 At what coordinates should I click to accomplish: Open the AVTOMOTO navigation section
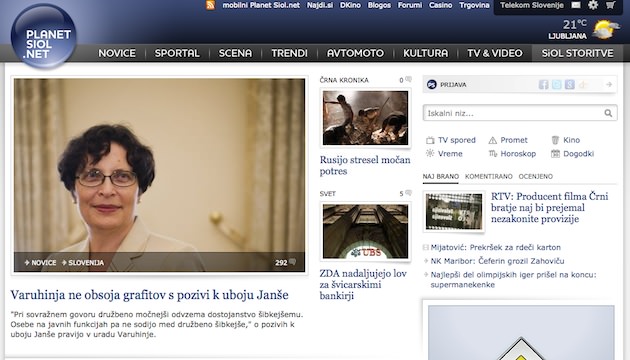pos(355,53)
